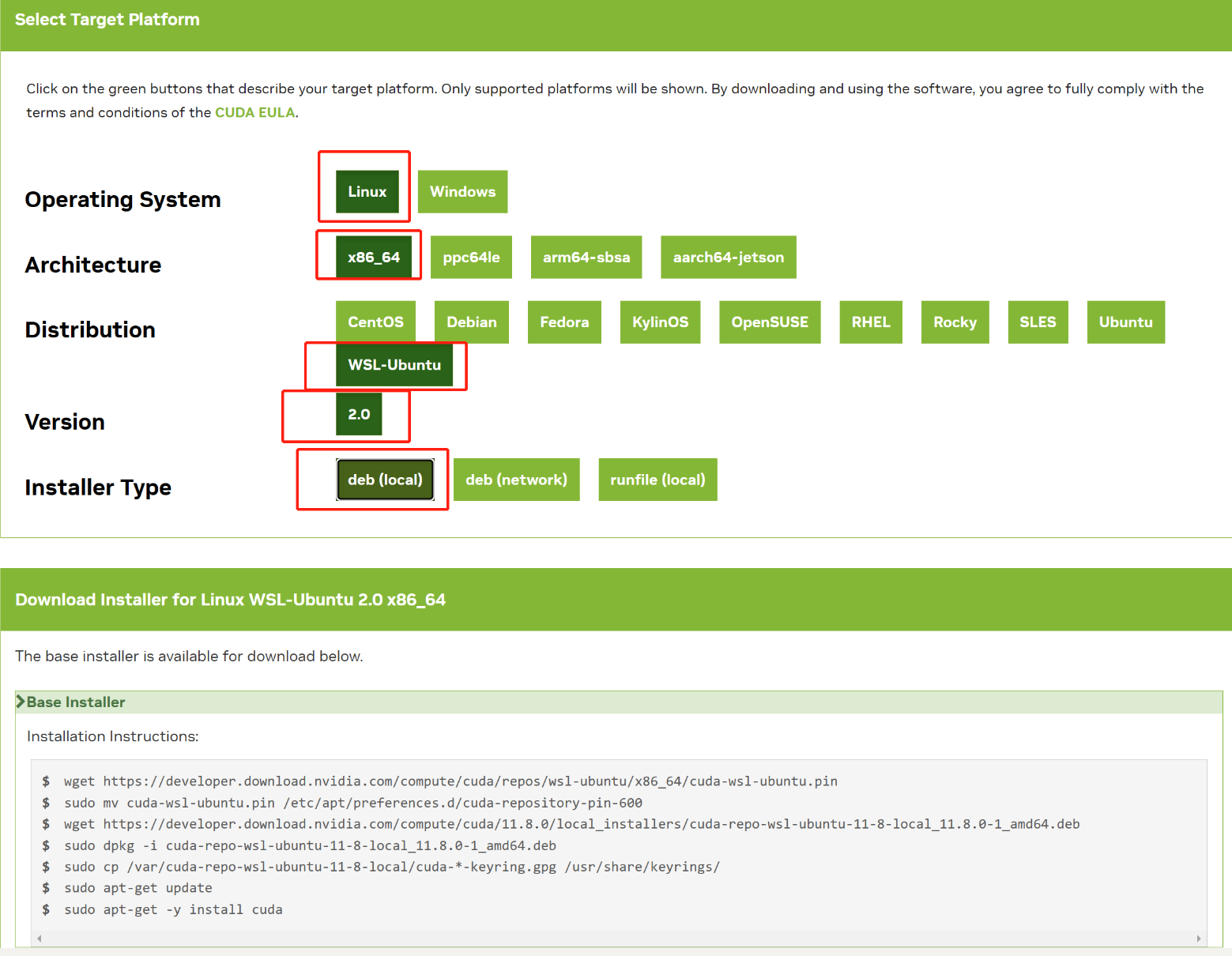Select x86_64 architecture
Screen dimensions: 1232x956
tap(374, 257)
